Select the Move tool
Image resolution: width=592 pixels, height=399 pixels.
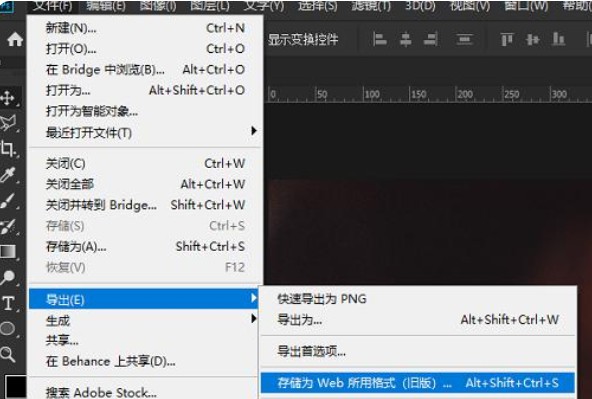pyautogui.click(x=8, y=98)
